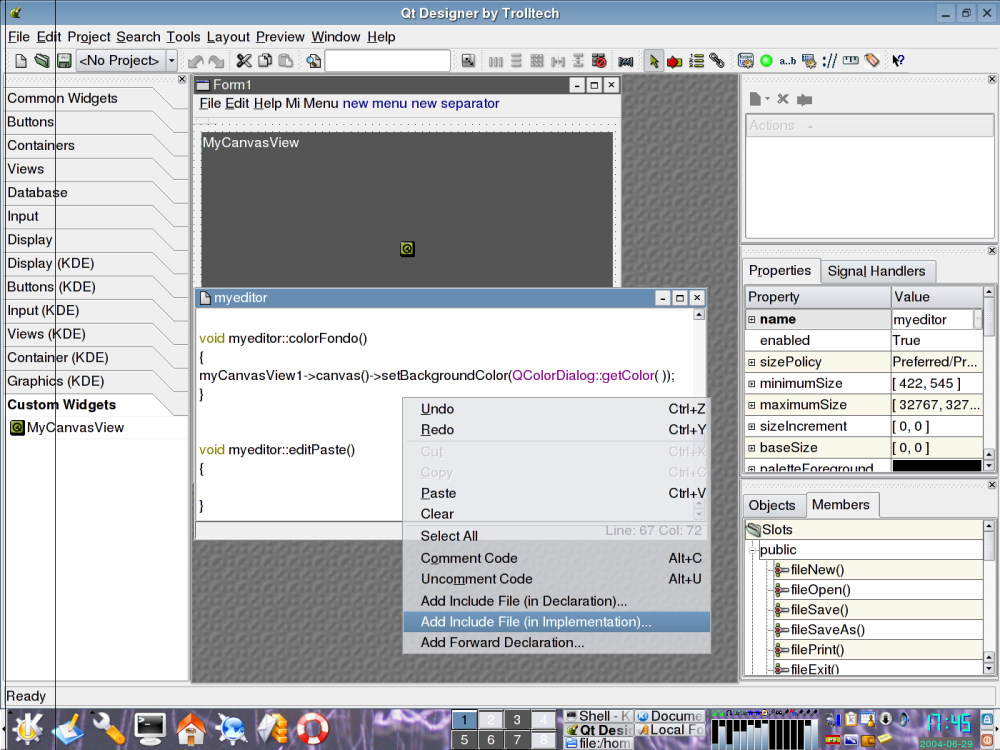Click the Lay Out Vertically icon
The image size is (1000, 750).
point(517,61)
